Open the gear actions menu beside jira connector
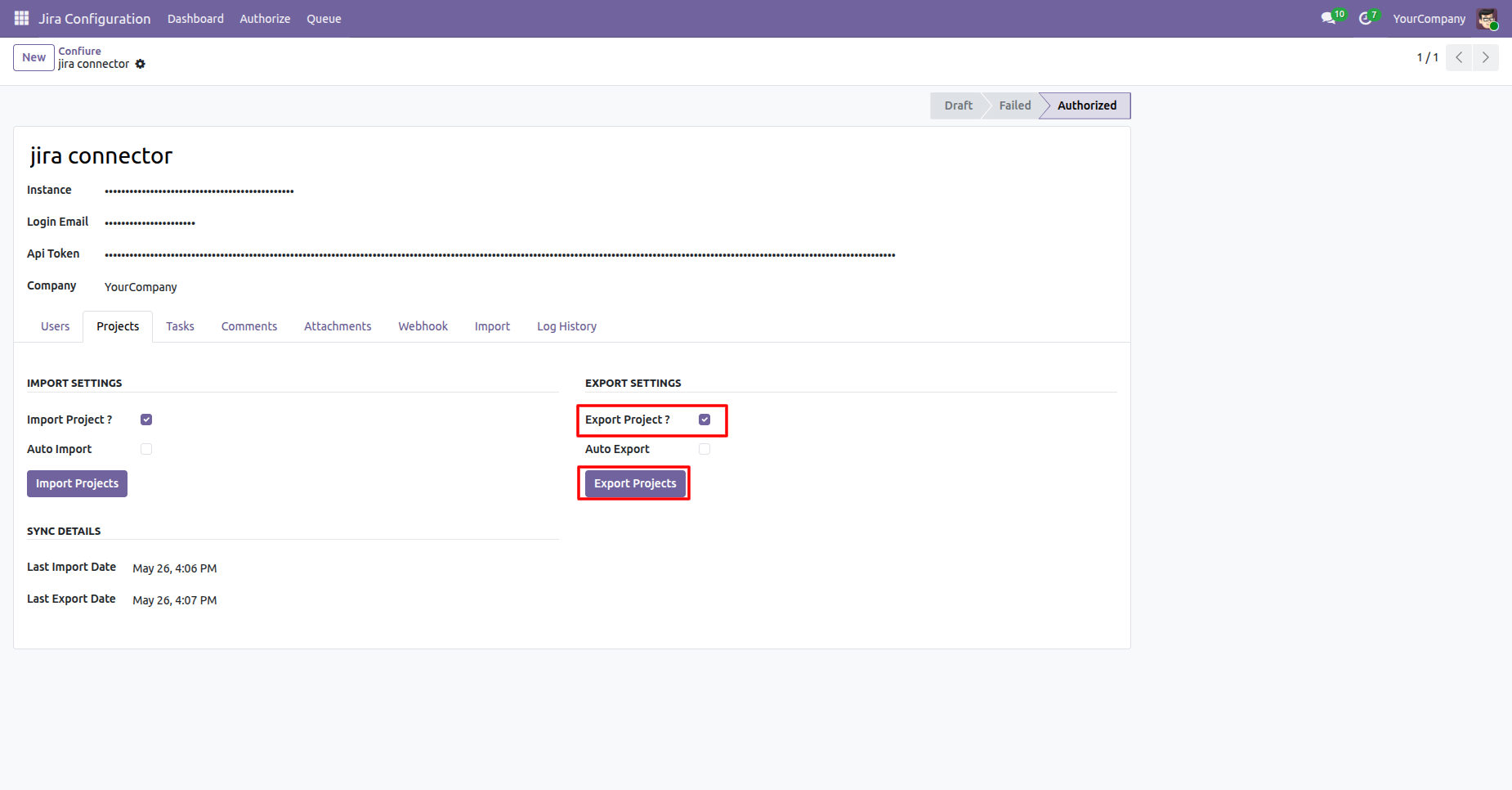The width and height of the screenshot is (1512, 790). [x=141, y=64]
